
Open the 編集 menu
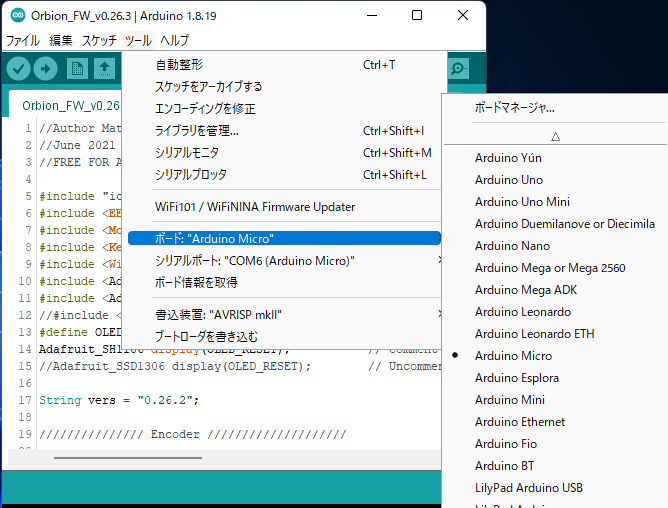point(61,40)
